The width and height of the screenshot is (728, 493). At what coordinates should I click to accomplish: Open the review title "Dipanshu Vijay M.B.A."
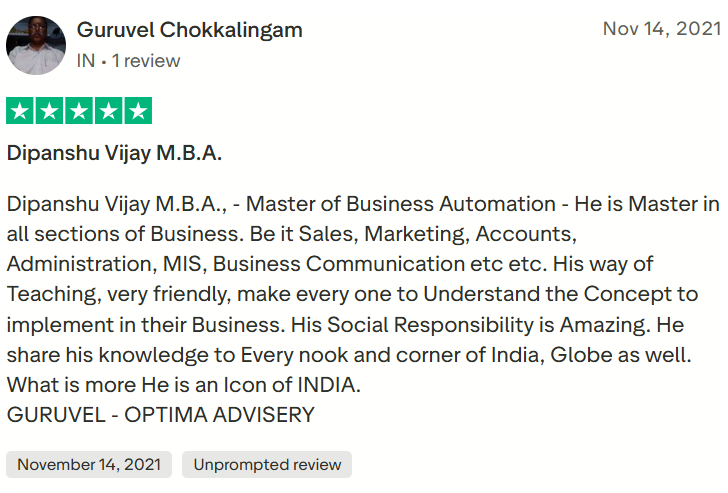(114, 153)
